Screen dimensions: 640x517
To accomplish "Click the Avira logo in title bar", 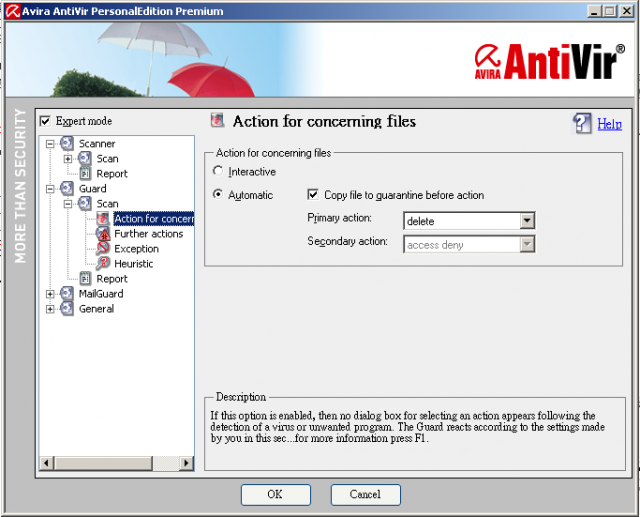I will pos(12,11).
